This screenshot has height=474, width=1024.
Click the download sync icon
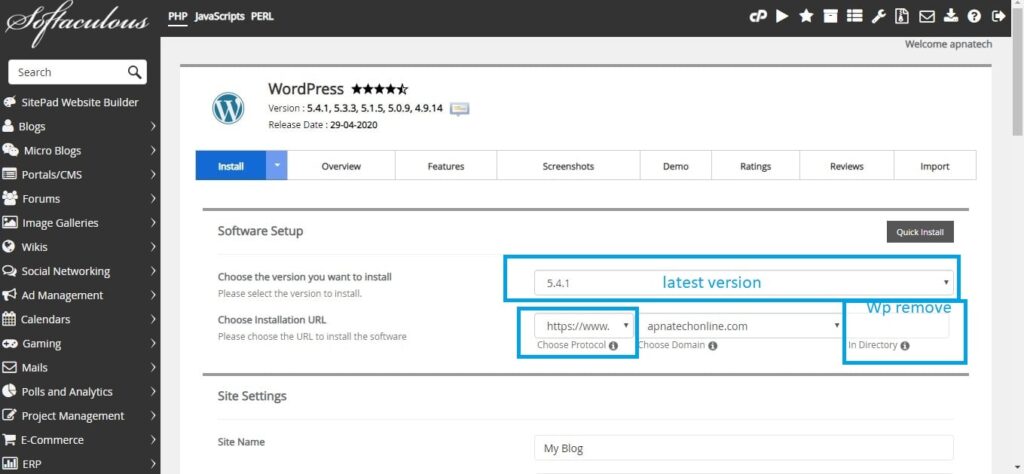[x=951, y=16]
